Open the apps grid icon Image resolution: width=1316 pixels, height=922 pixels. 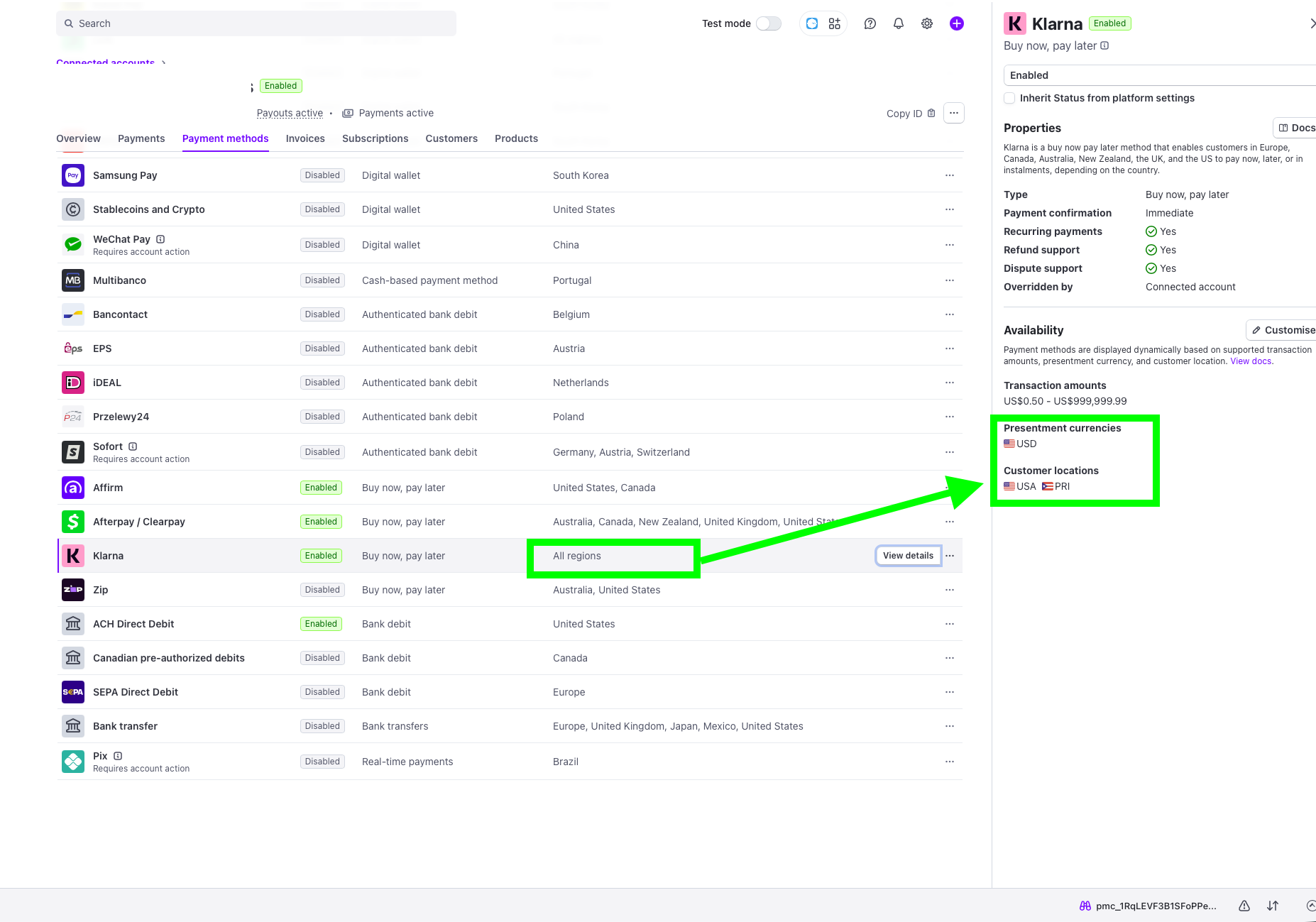[834, 23]
